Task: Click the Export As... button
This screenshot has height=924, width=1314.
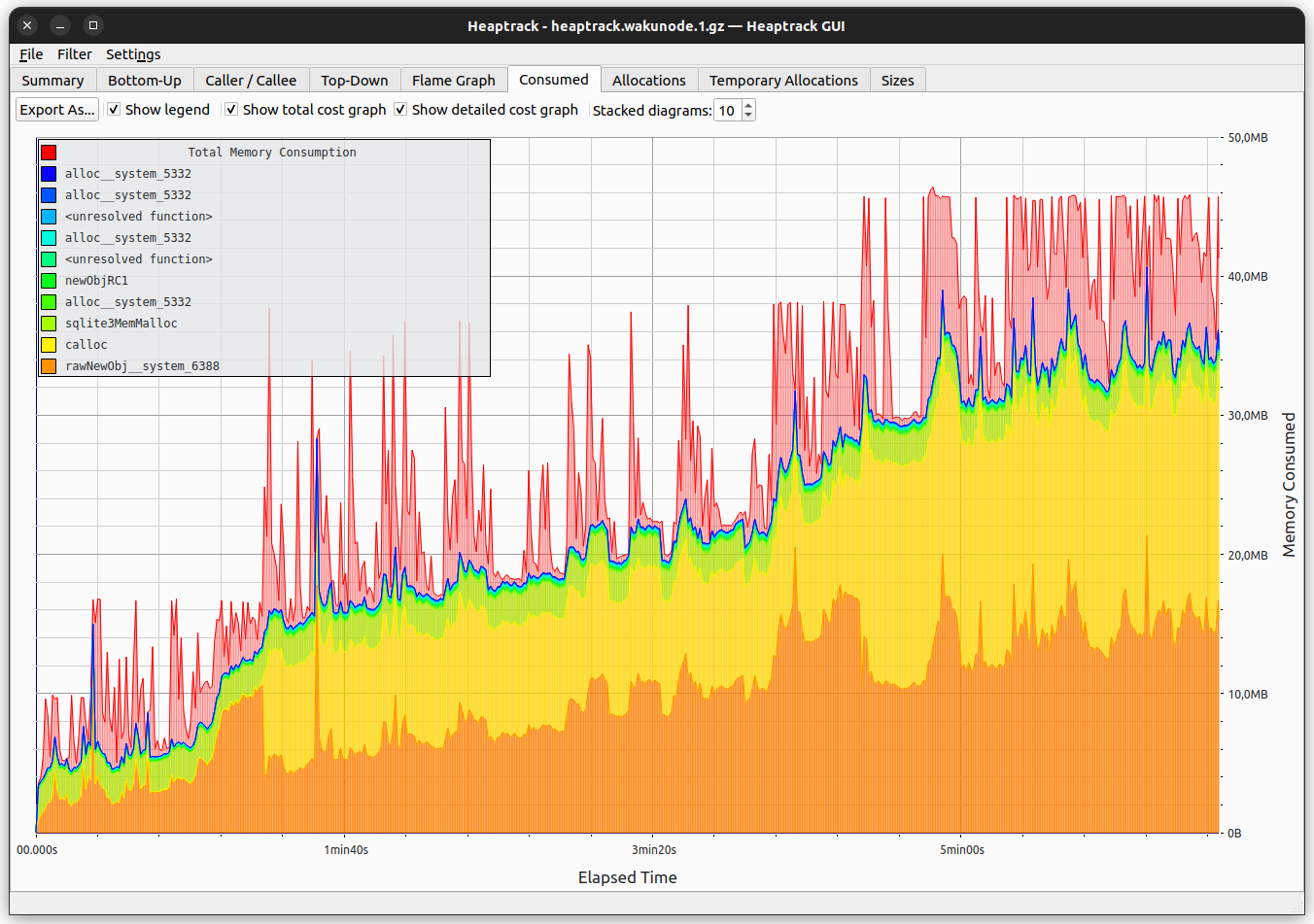Action: pyautogui.click(x=56, y=110)
